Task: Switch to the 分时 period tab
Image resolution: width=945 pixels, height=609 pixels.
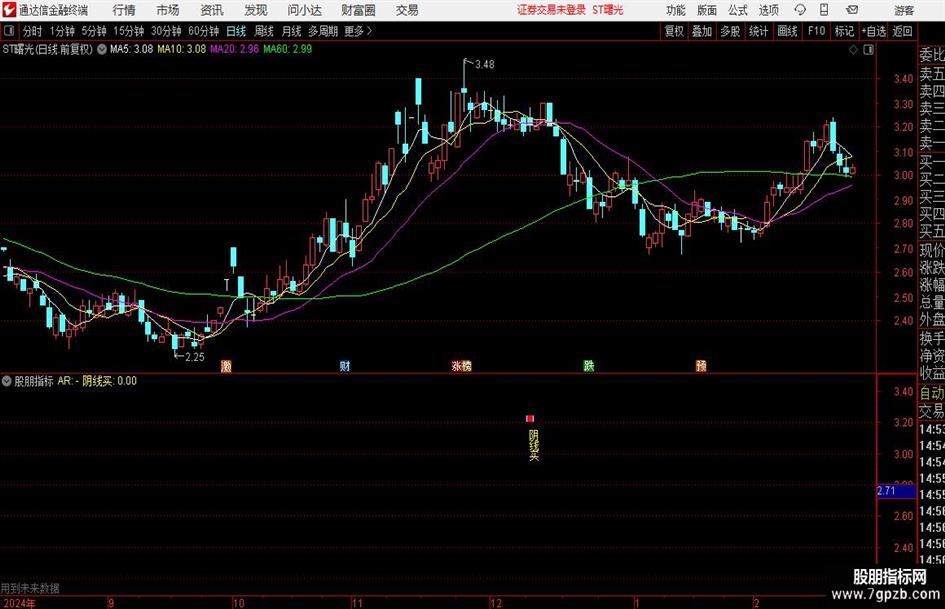Action: click(33, 31)
